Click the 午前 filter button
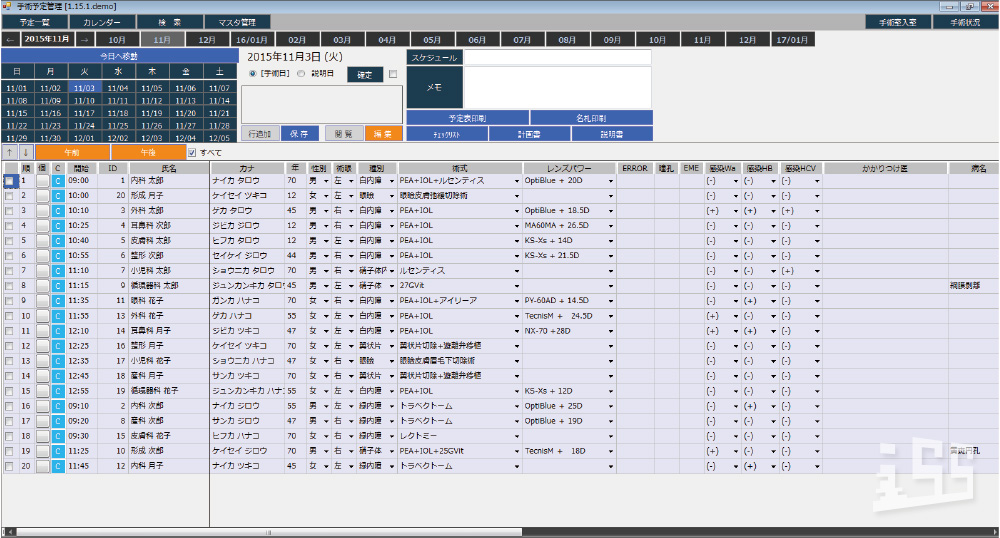The image size is (1000, 538). (72, 153)
